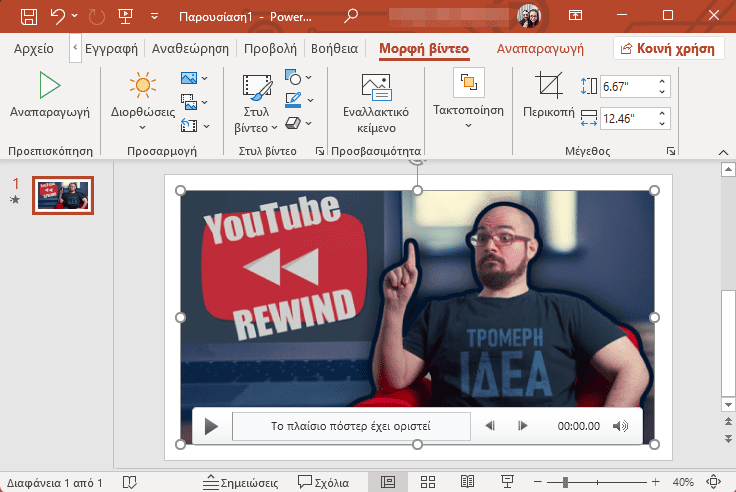Switch to Slide Sorter view
Screen dimensions: 736x492
point(428,482)
